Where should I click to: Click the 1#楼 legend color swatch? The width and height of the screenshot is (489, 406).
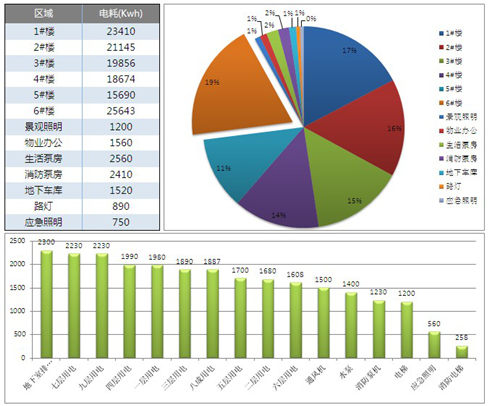[x=441, y=33]
